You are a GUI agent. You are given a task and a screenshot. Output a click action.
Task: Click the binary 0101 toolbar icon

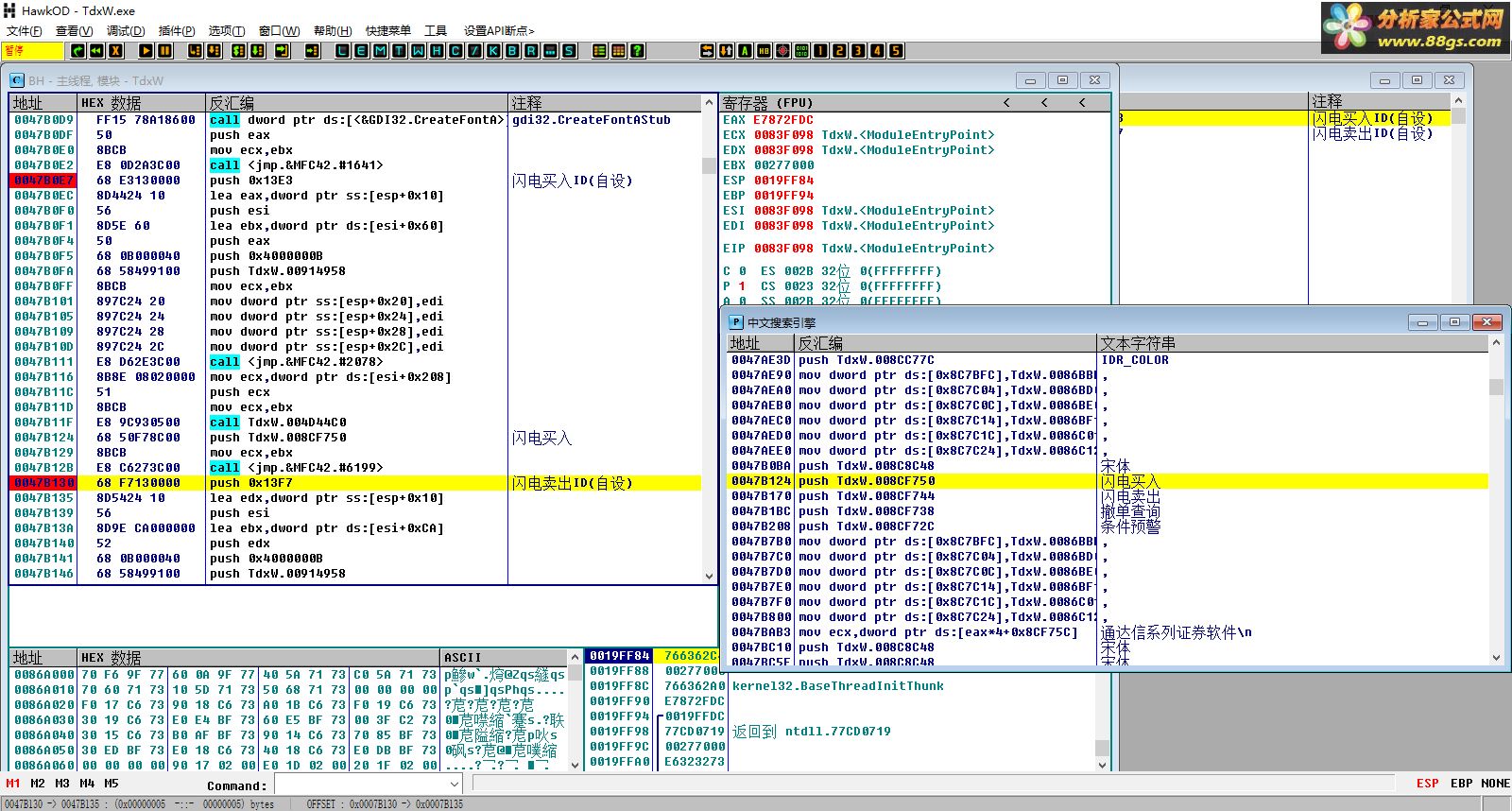pyautogui.click(x=801, y=51)
